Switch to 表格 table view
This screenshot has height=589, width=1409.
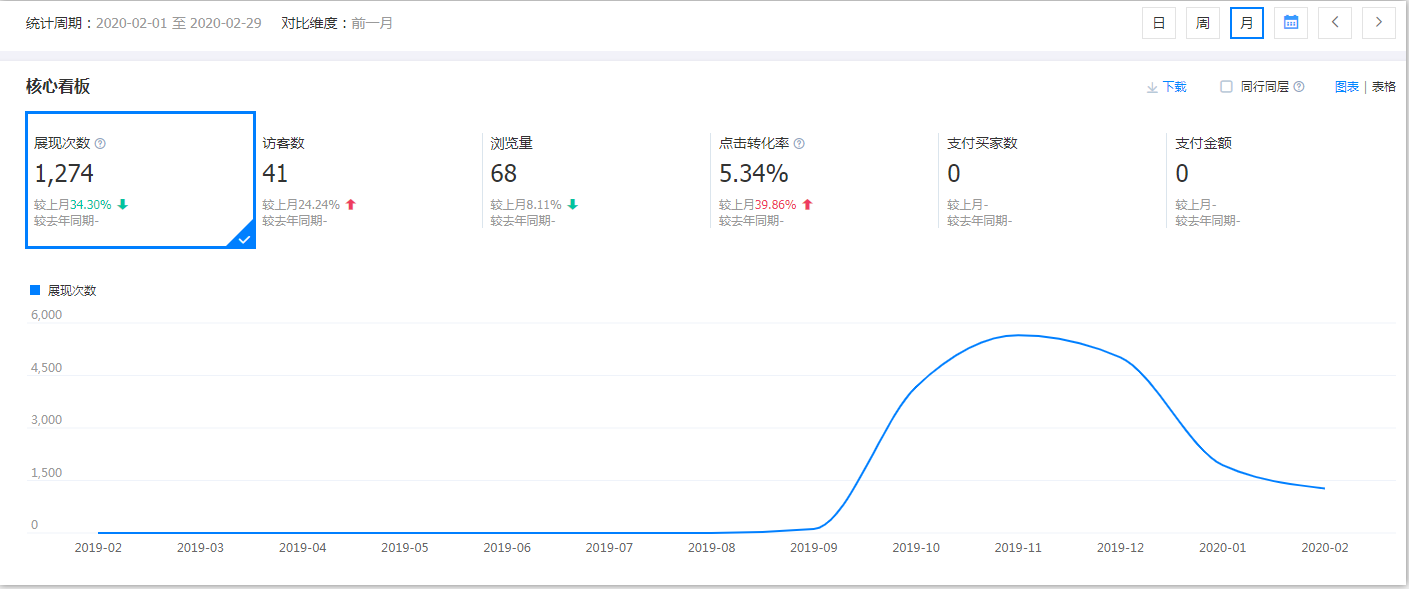click(x=1383, y=87)
